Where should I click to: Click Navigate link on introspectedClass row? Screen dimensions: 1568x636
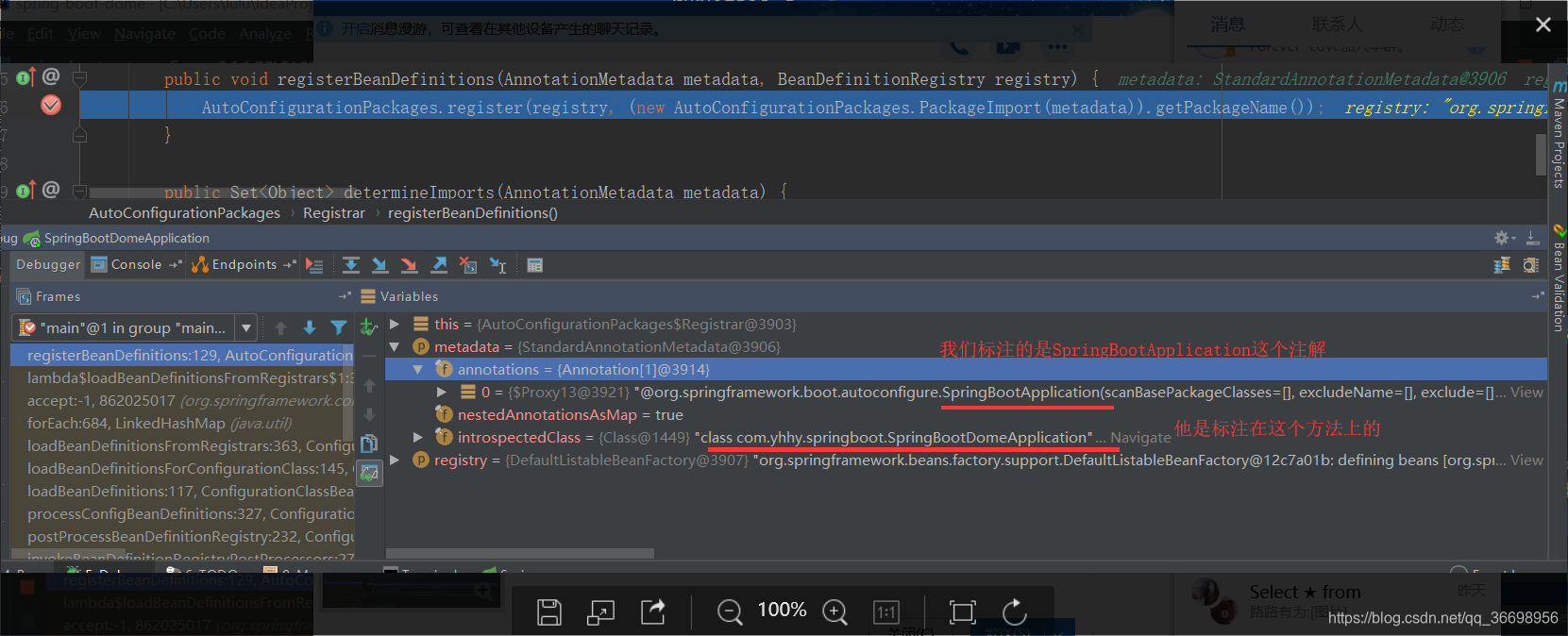[1140, 437]
